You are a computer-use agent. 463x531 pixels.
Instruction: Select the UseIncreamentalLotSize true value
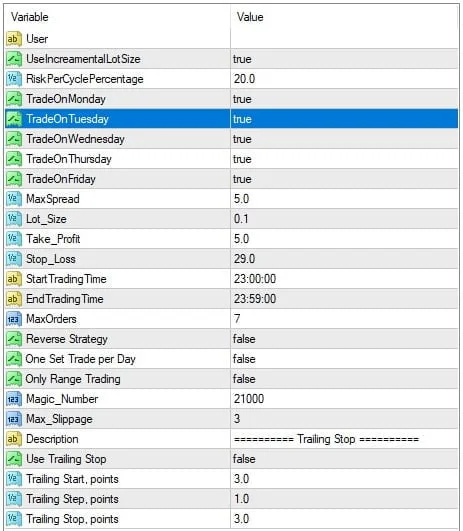point(242,59)
